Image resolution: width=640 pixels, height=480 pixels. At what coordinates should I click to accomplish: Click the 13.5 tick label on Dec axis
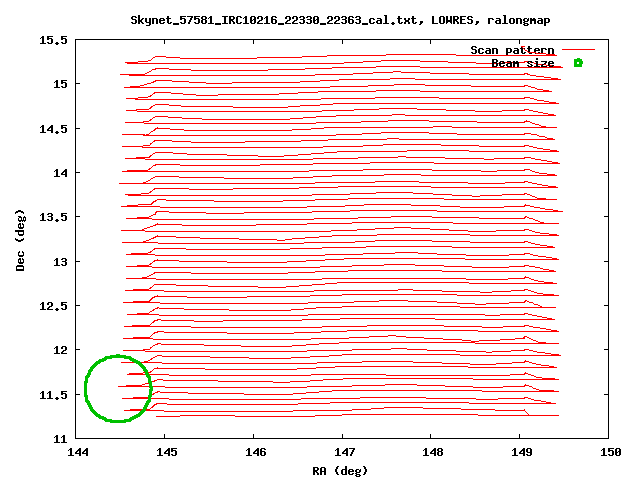pyautogui.click(x=53, y=217)
